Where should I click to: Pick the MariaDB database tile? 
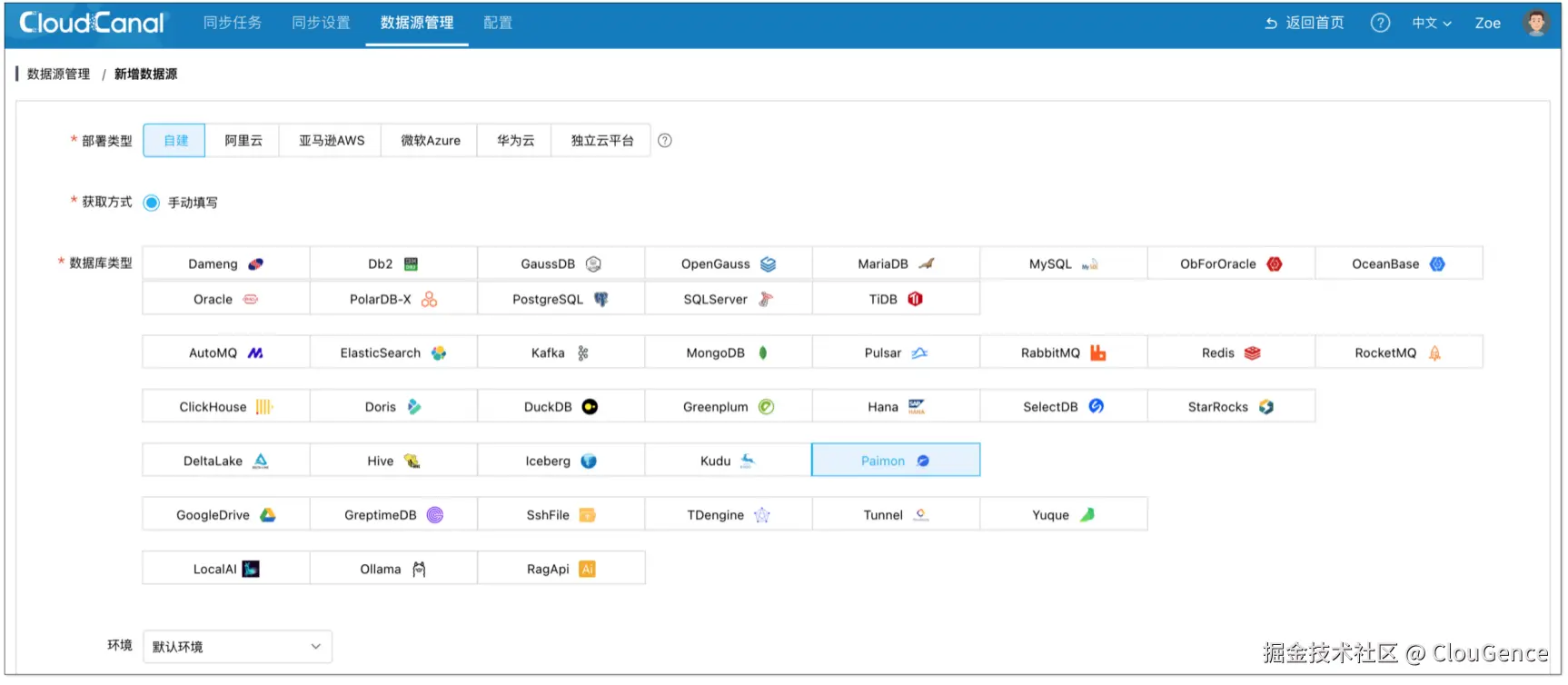point(896,263)
